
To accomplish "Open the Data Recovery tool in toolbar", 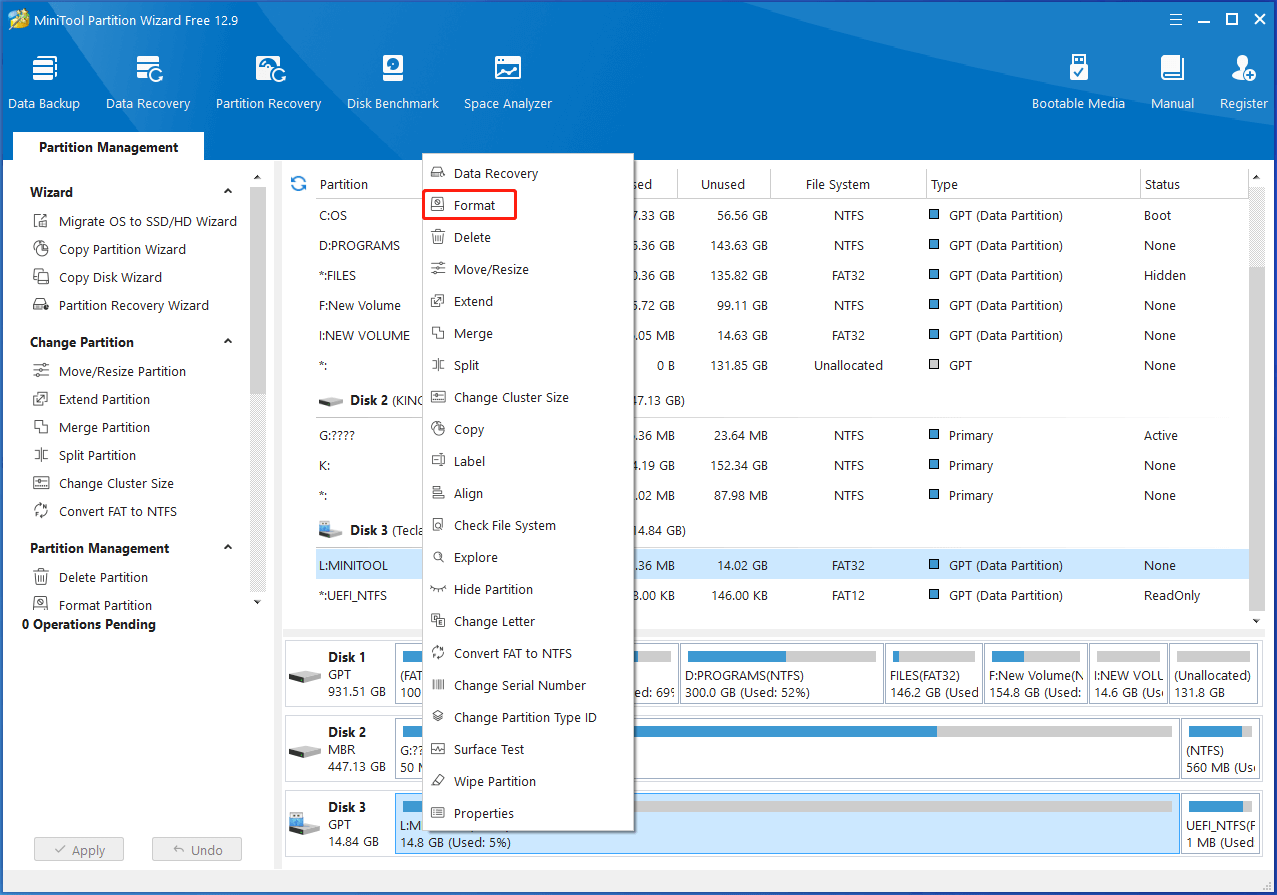I will (x=148, y=82).
